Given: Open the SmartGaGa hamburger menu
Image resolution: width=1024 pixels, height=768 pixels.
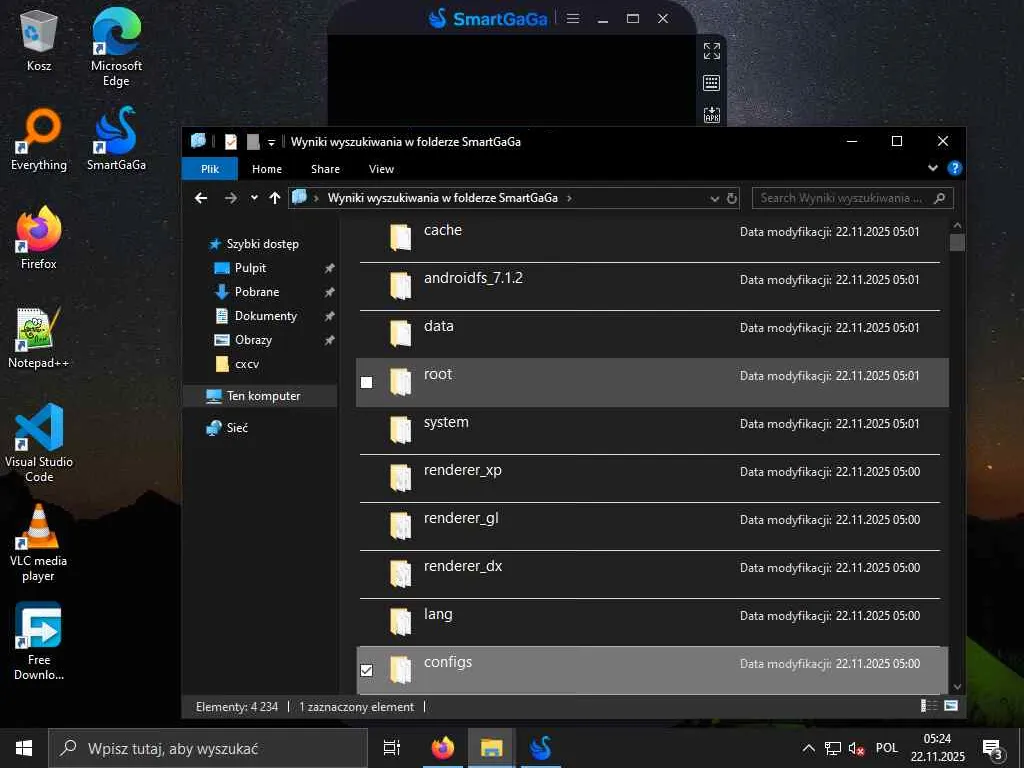Looking at the screenshot, I should [x=573, y=19].
